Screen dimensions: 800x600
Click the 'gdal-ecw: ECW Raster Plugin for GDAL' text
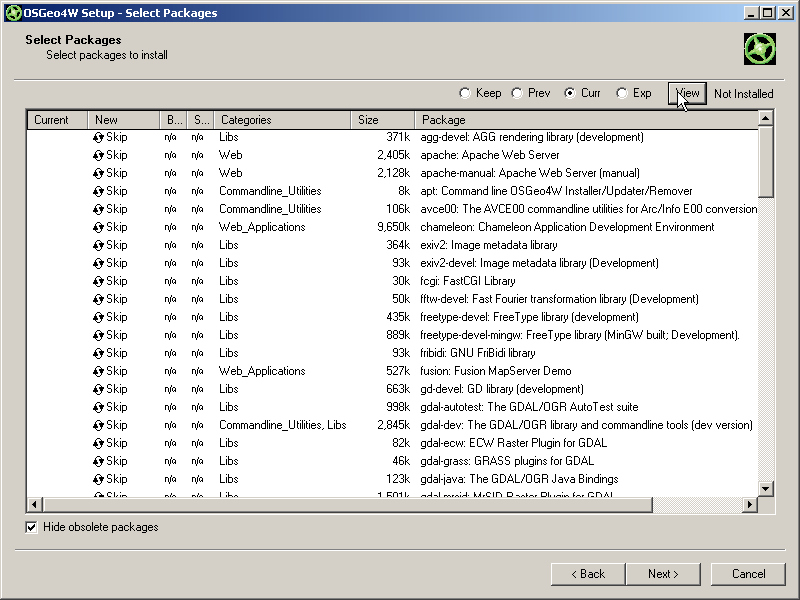(514, 443)
